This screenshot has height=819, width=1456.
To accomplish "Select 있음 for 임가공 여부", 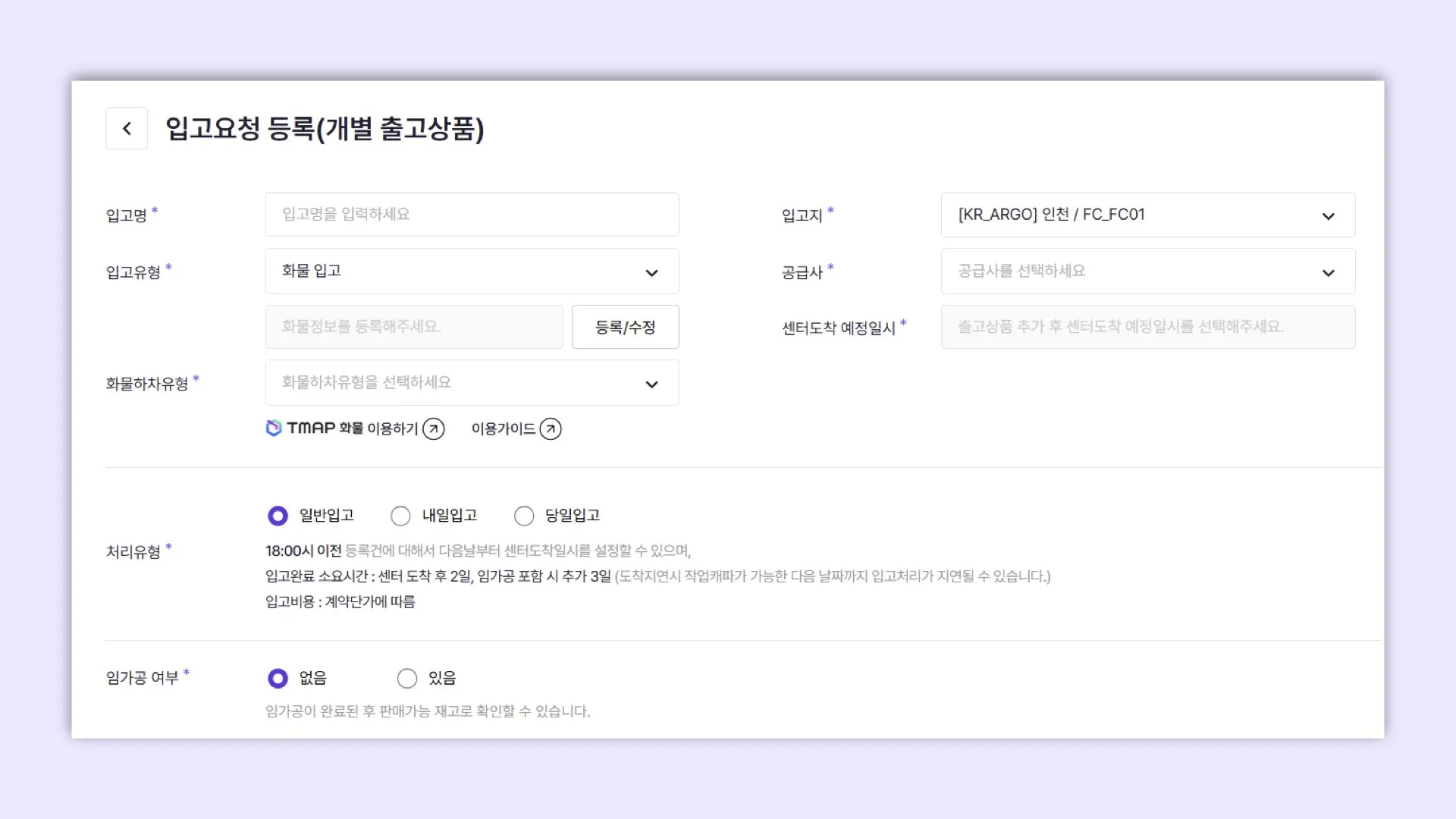I will coord(407,678).
